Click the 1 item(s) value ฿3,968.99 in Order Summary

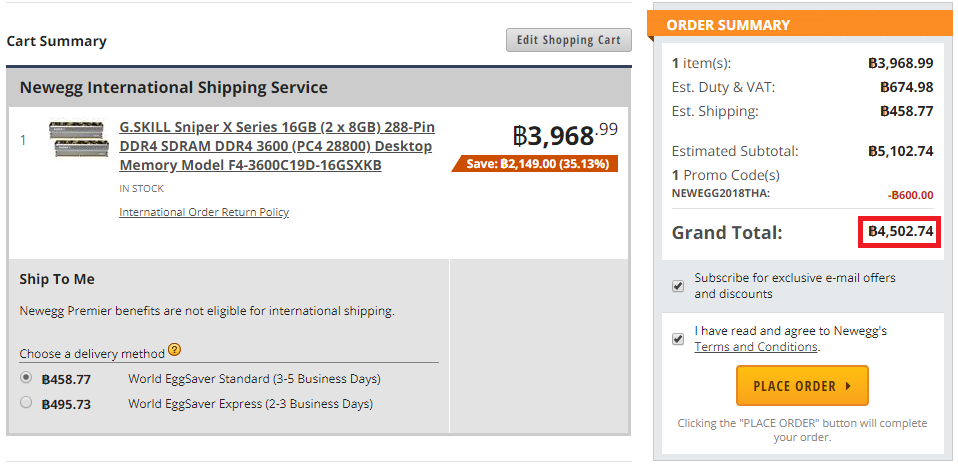point(901,63)
